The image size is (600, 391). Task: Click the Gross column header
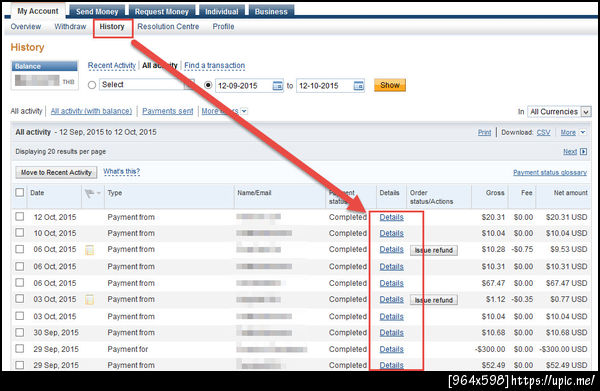tap(495, 193)
